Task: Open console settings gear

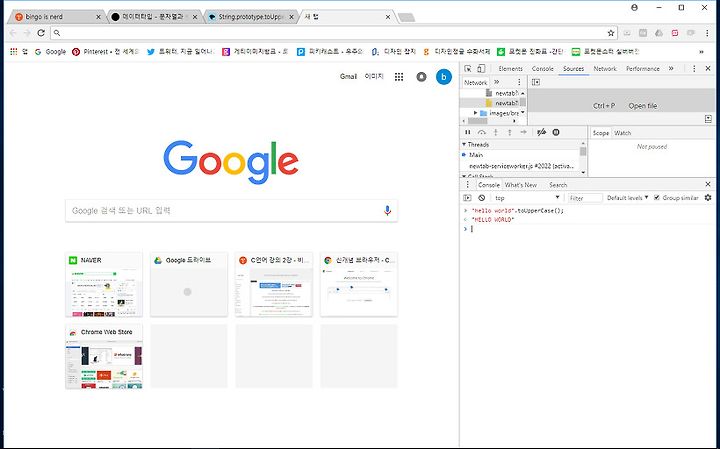Action: (x=708, y=197)
